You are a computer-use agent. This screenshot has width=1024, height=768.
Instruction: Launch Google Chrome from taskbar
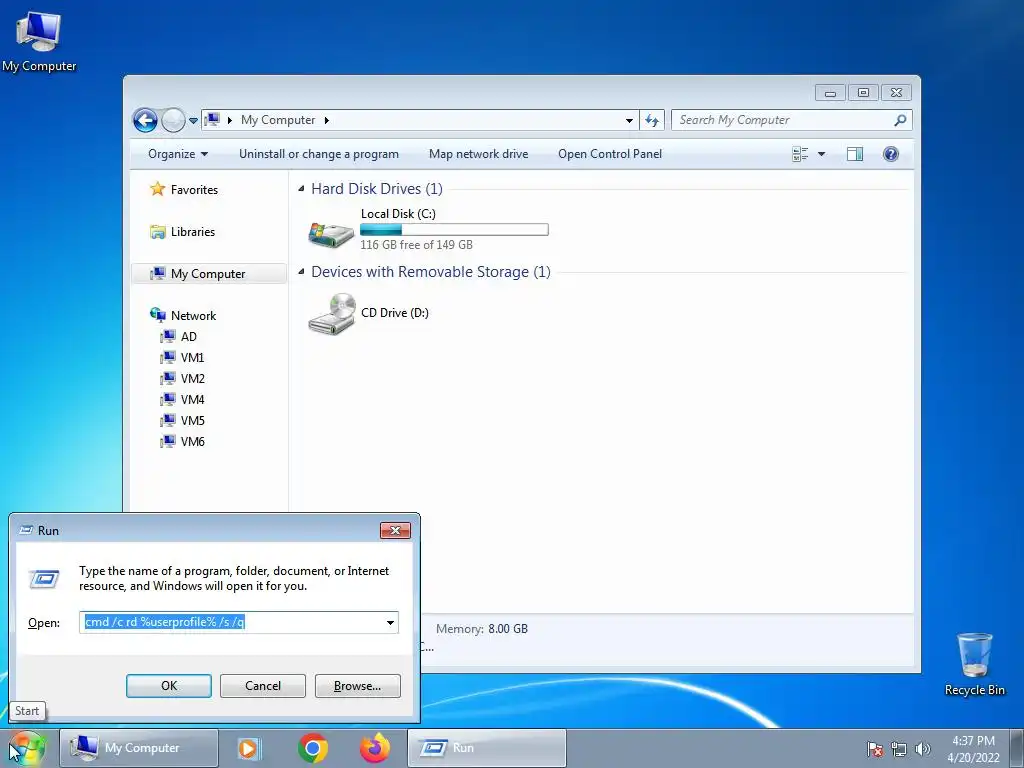(x=313, y=748)
